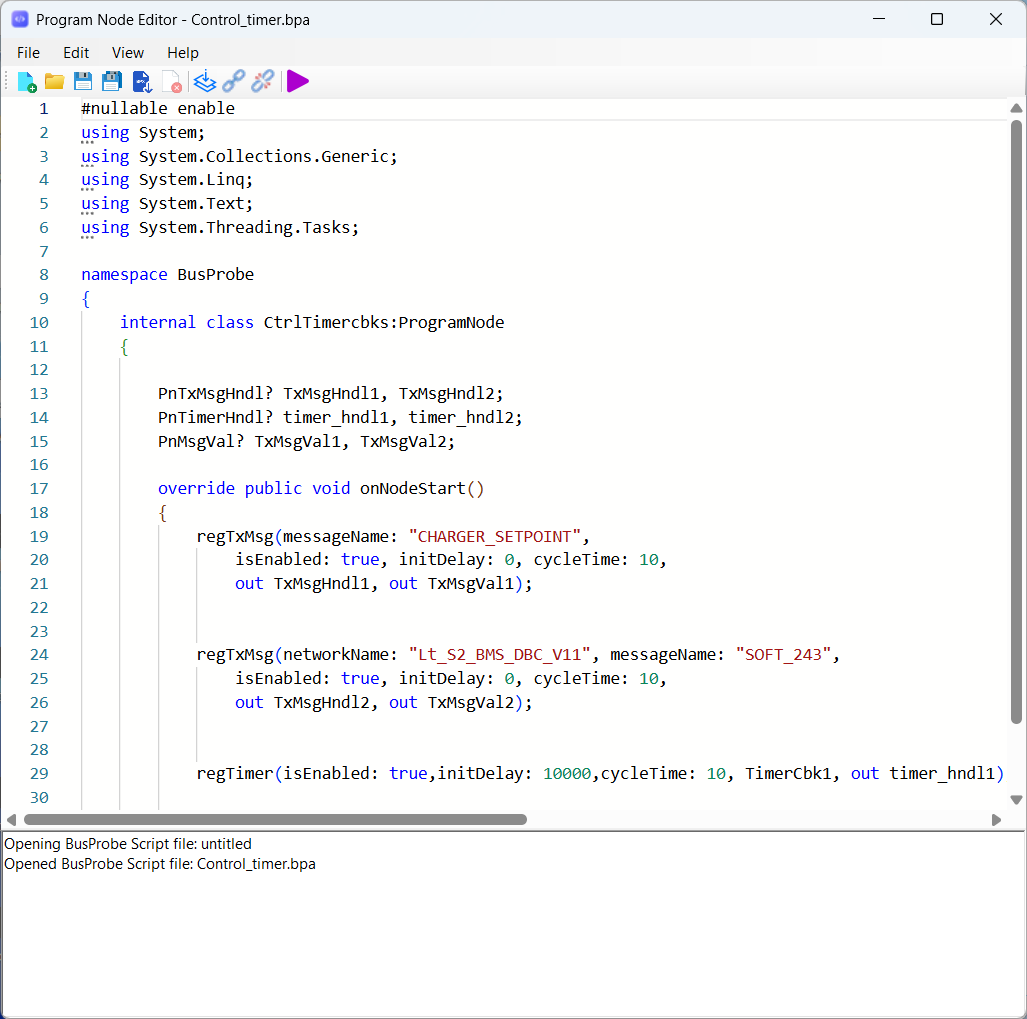This screenshot has height=1019, width=1027.
Task: Click the New File toolbar icon
Action: pyautogui.click(x=27, y=82)
